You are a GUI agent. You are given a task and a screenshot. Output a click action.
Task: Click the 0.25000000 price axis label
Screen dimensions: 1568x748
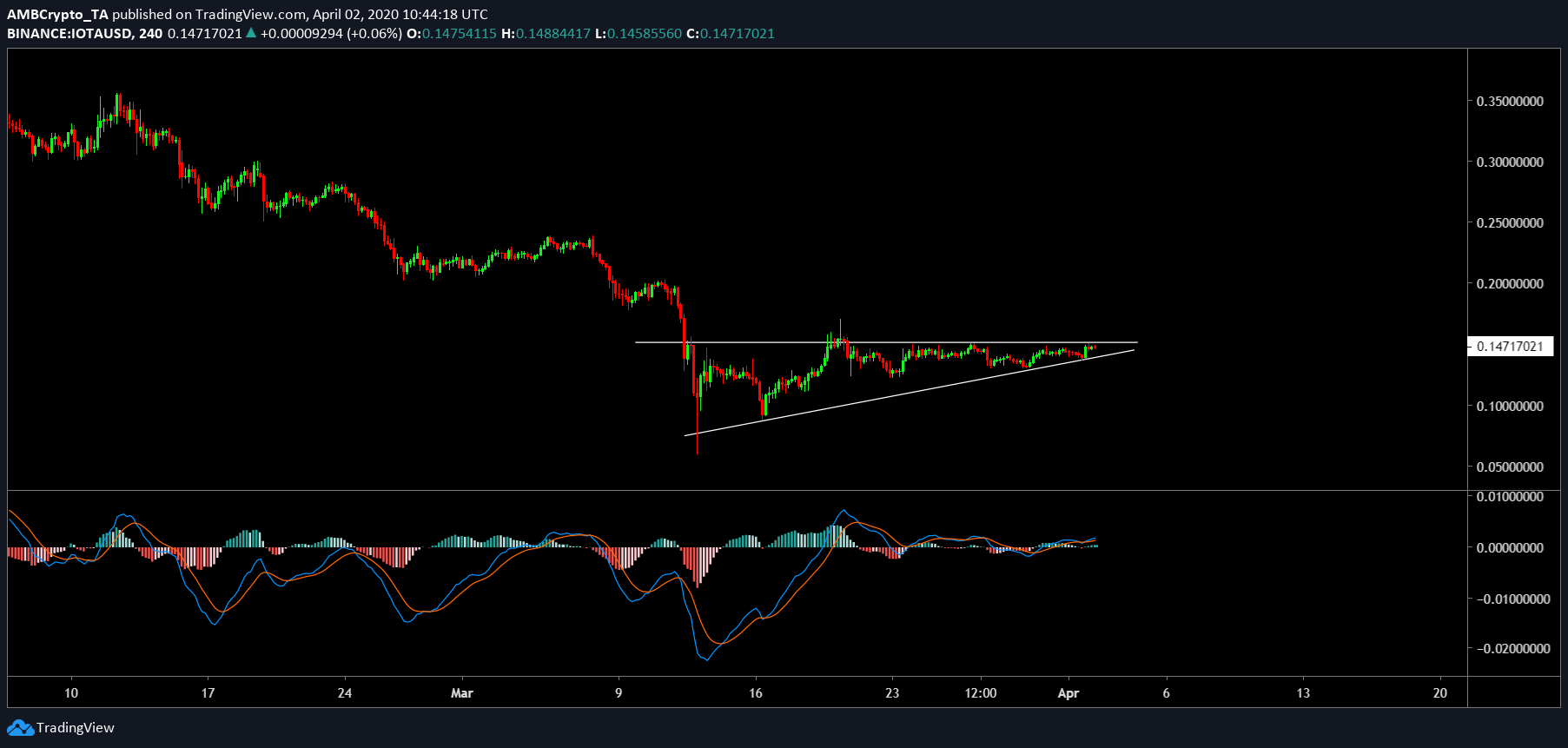(x=1510, y=222)
